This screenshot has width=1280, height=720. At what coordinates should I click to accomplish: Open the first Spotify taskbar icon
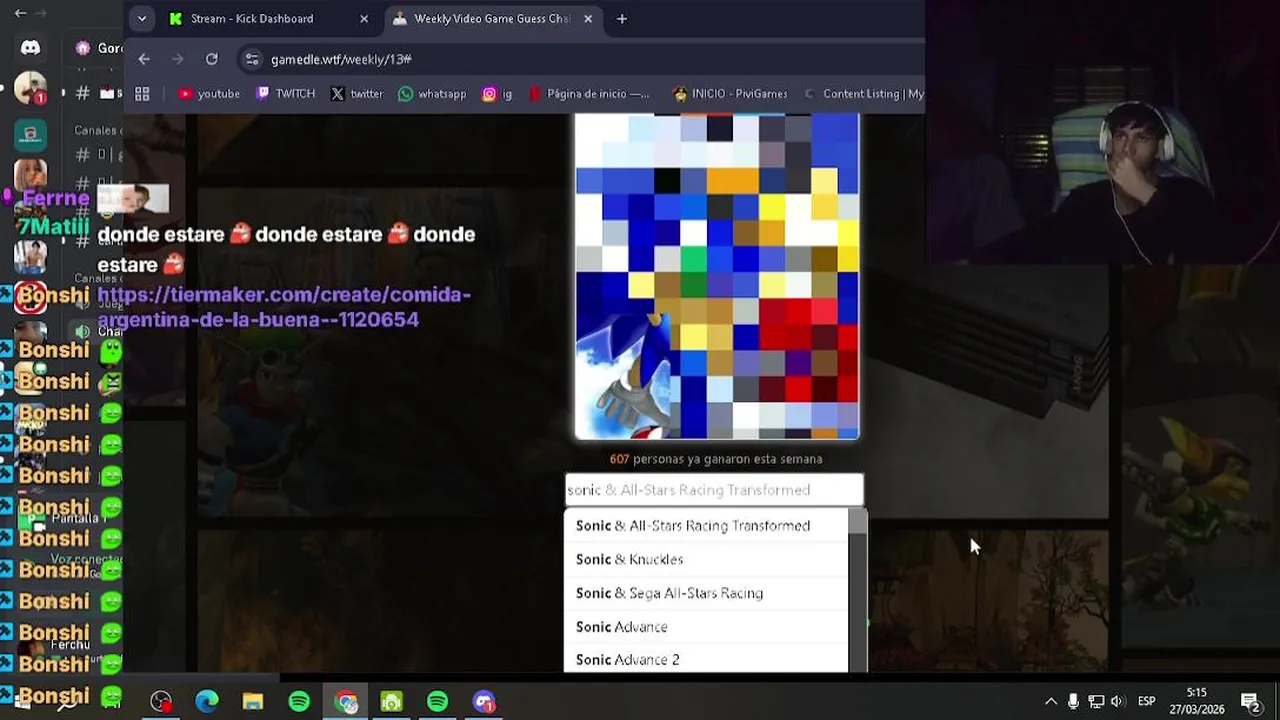(299, 702)
